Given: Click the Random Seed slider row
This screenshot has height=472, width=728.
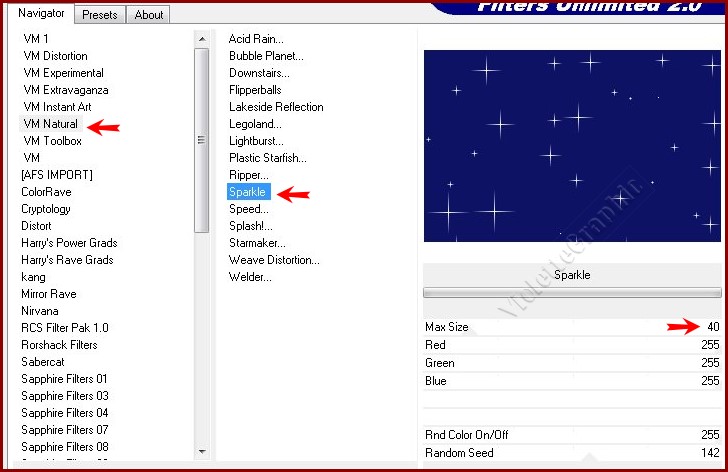Looking at the screenshot, I should [x=572, y=453].
